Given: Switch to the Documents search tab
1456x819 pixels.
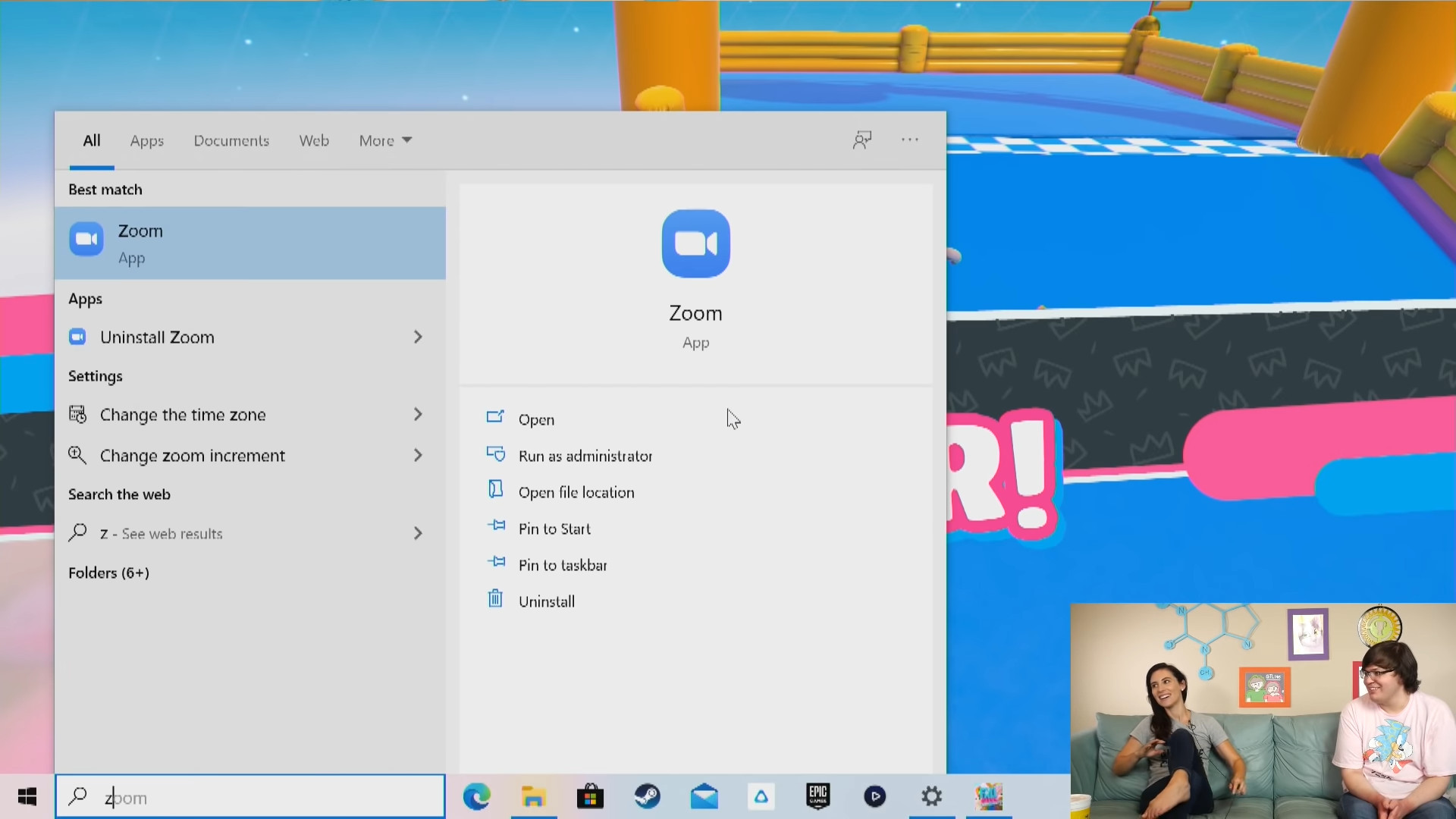Looking at the screenshot, I should pos(231,140).
